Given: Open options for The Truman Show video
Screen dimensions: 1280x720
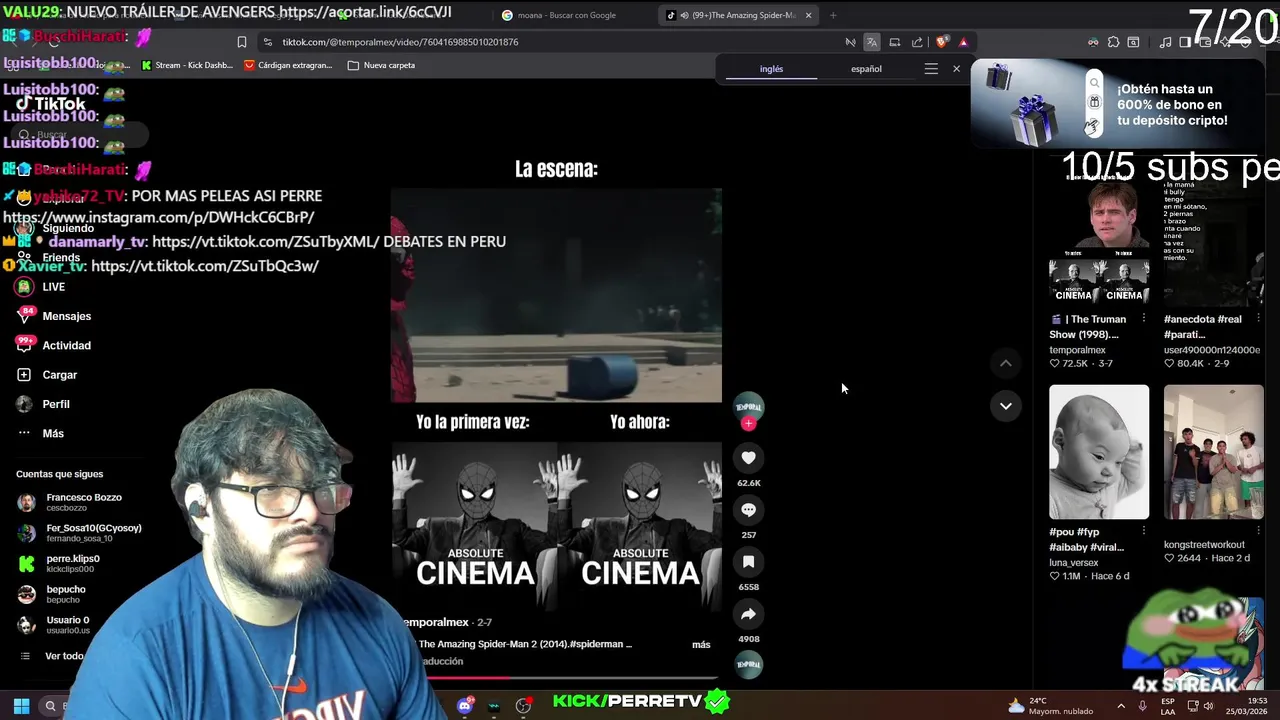Looking at the screenshot, I should click(x=1143, y=320).
